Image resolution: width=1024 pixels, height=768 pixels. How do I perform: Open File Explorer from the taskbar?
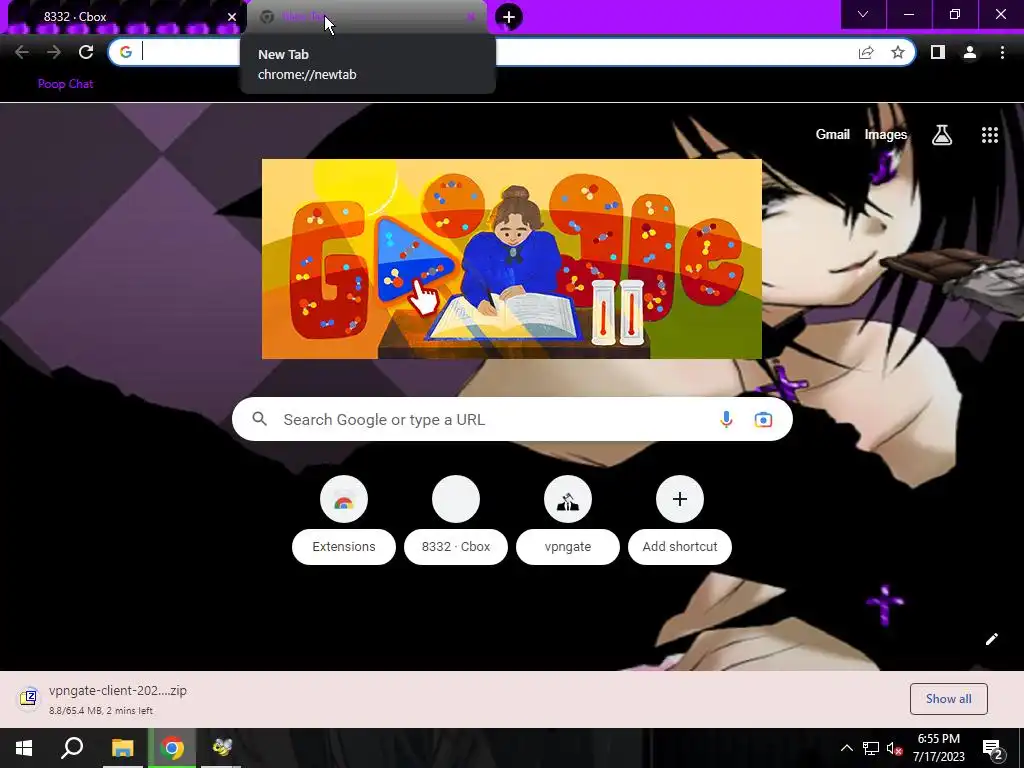coord(122,748)
